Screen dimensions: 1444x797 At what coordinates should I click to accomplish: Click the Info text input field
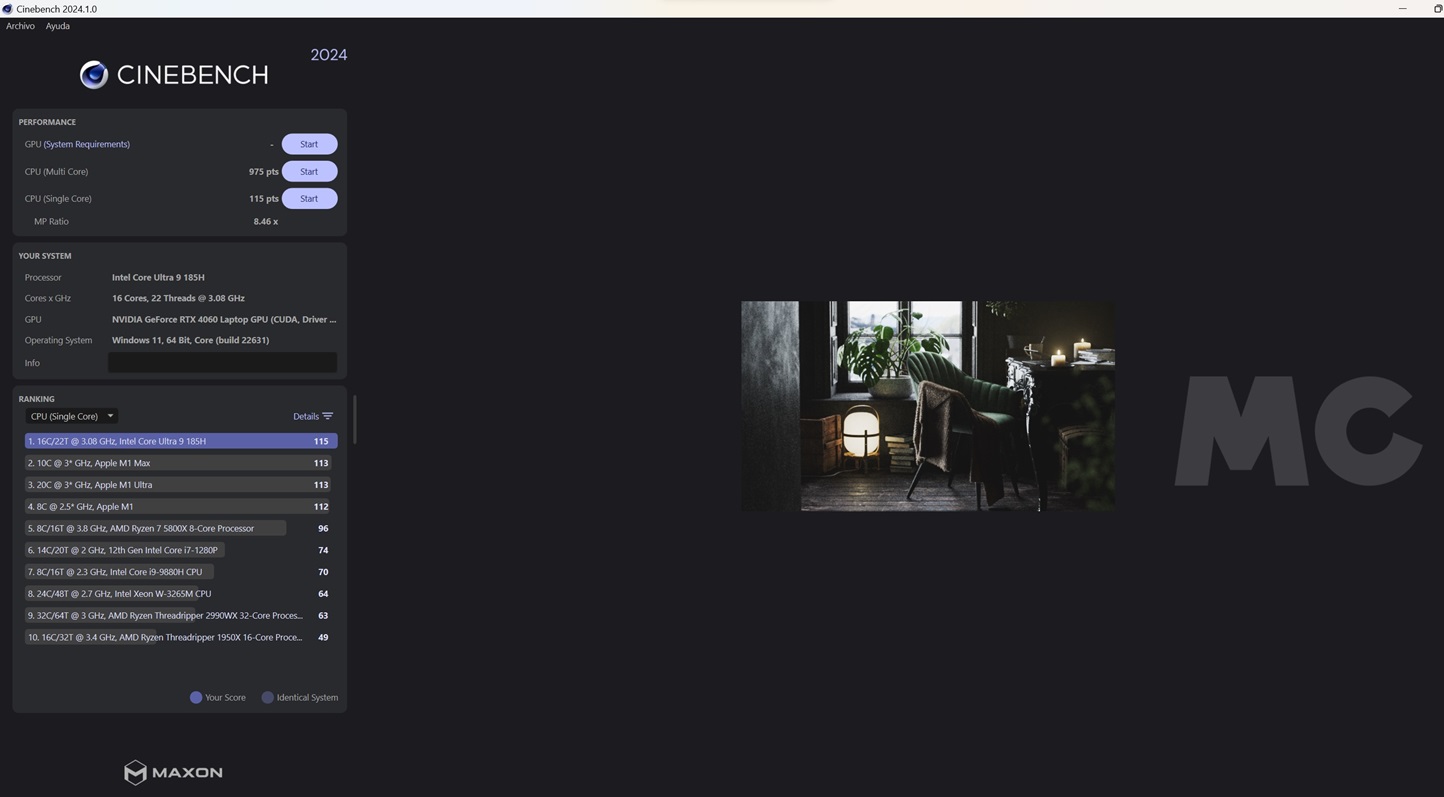(222, 363)
